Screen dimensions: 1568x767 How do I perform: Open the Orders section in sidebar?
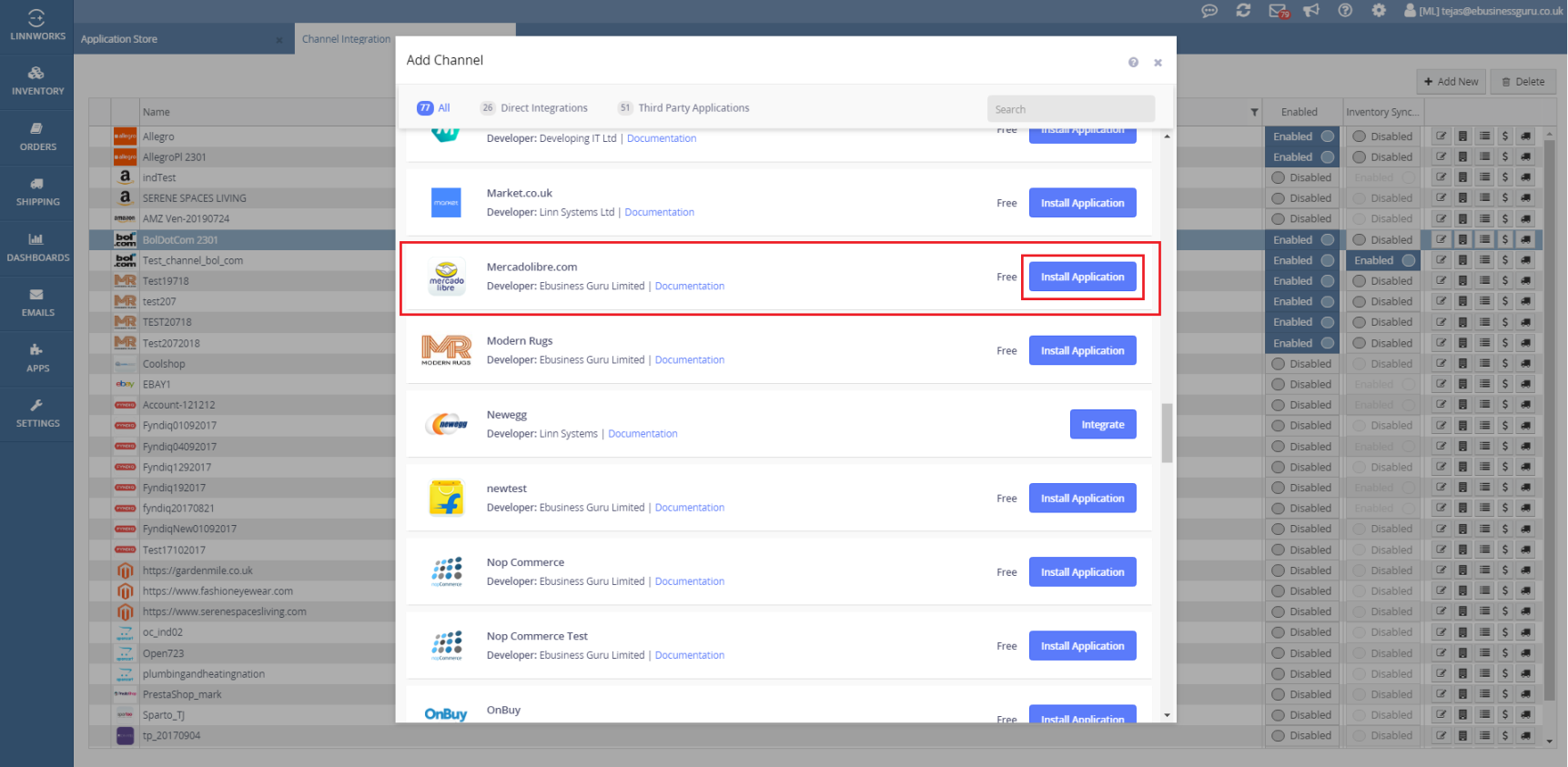pyautogui.click(x=37, y=136)
